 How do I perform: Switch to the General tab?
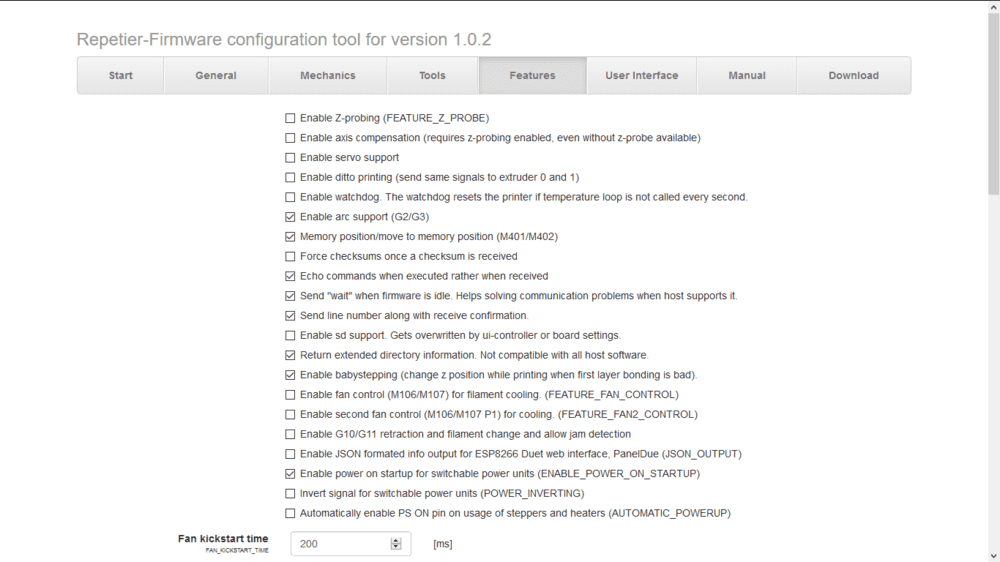pos(216,76)
